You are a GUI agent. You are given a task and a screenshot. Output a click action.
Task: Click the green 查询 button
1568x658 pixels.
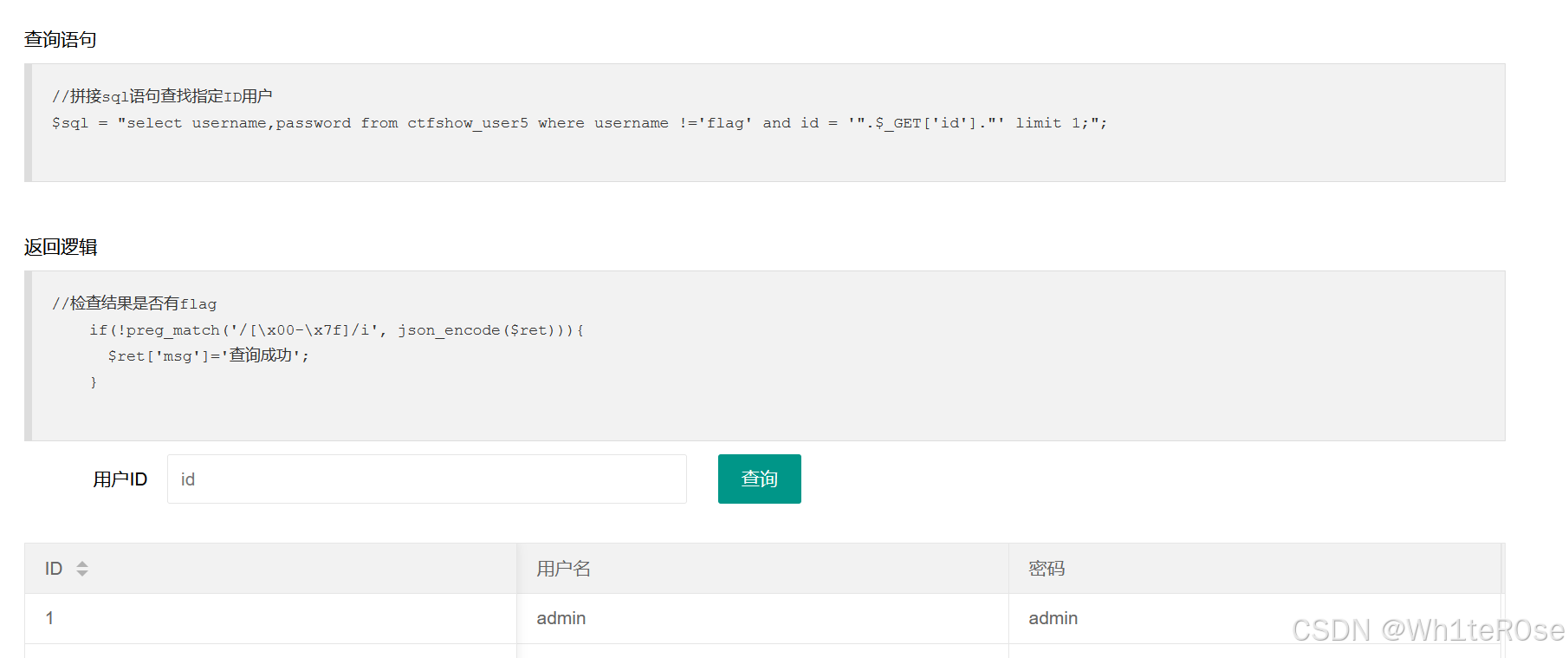[759, 479]
